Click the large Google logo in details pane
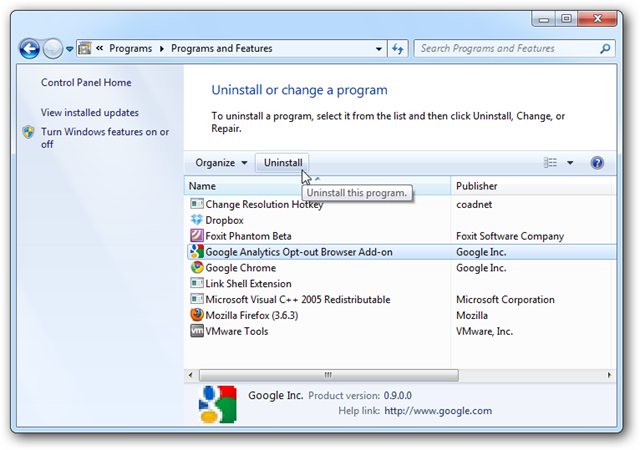This screenshot has width=640, height=450. (x=217, y=403)
